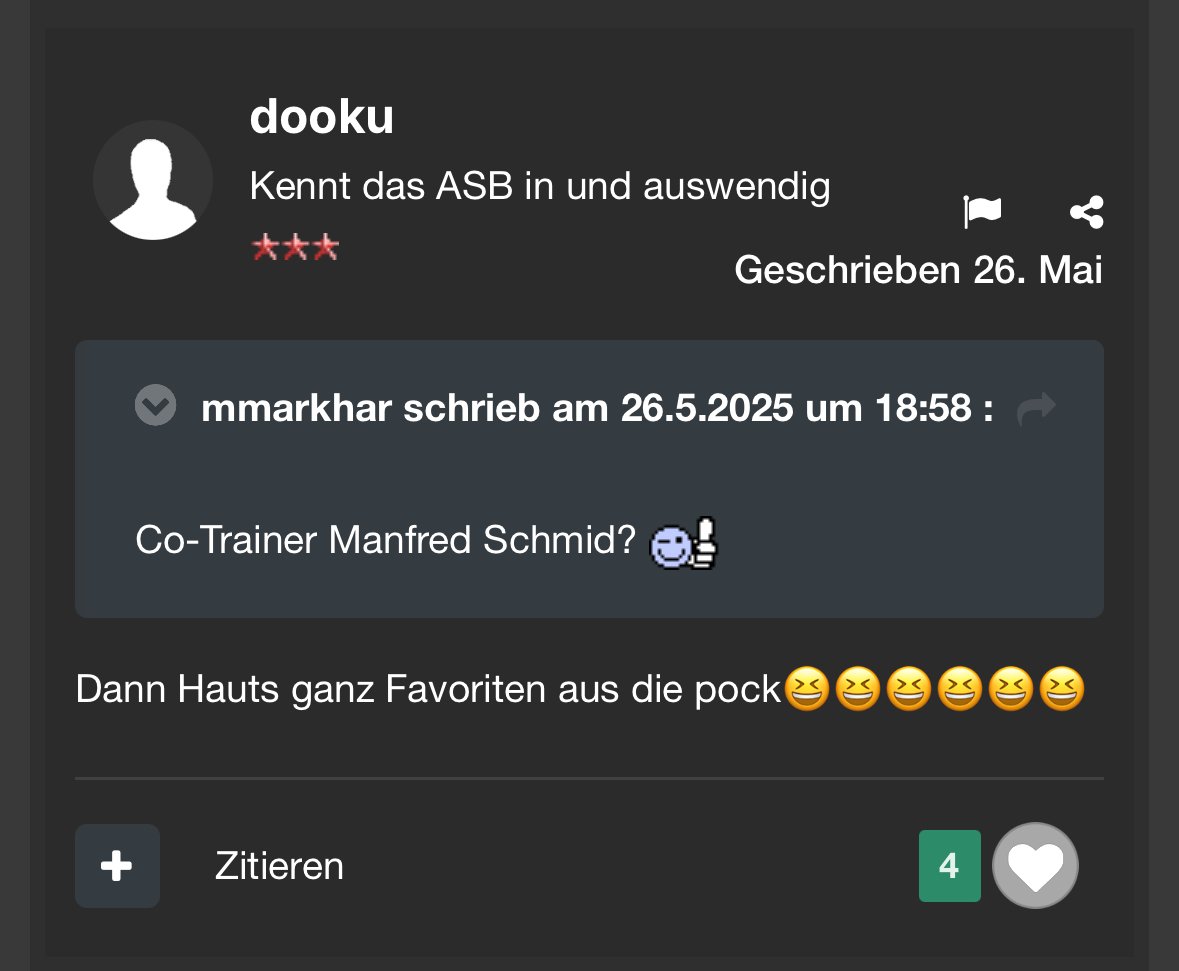This screenshot has width=1179, height=971.
Task: Open the dooku username profile link
Action: coord(321,118)
